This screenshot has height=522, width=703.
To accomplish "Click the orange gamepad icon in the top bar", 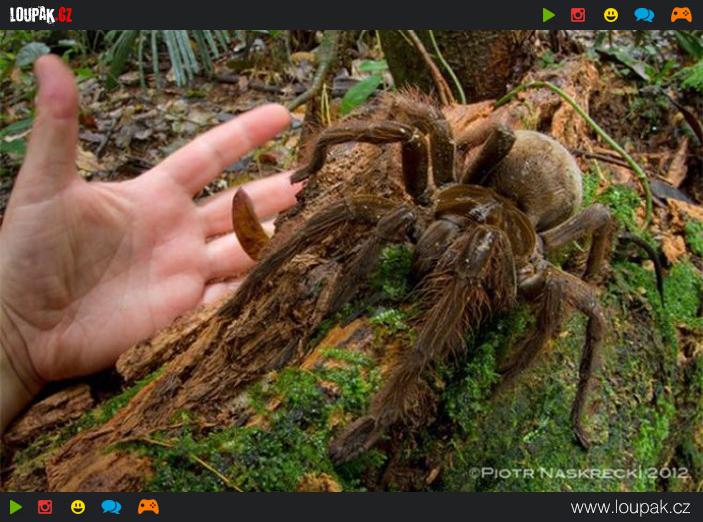I will pyautogui.click(x=681, y=15).
